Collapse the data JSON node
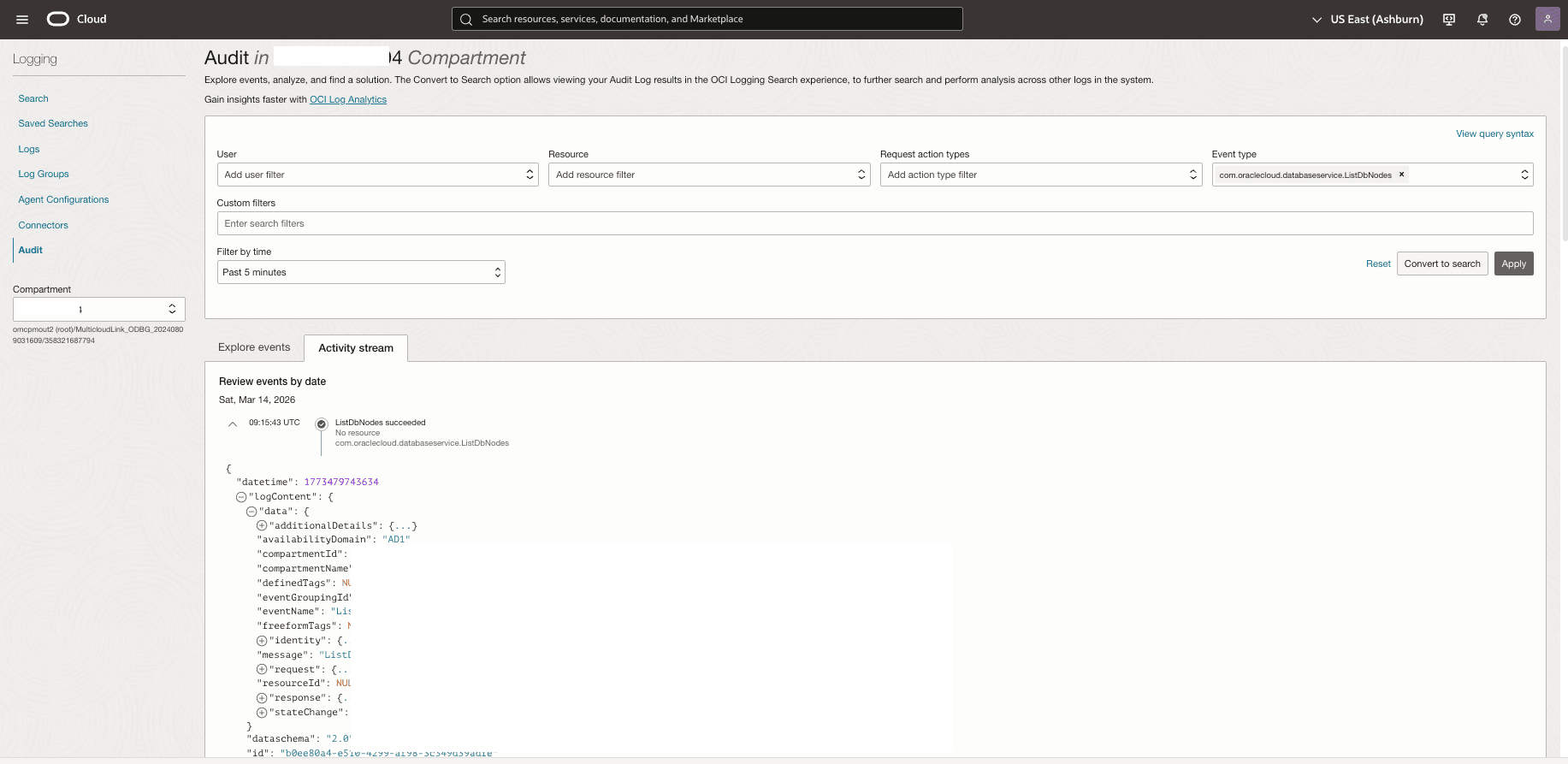 tap(251, 512)
